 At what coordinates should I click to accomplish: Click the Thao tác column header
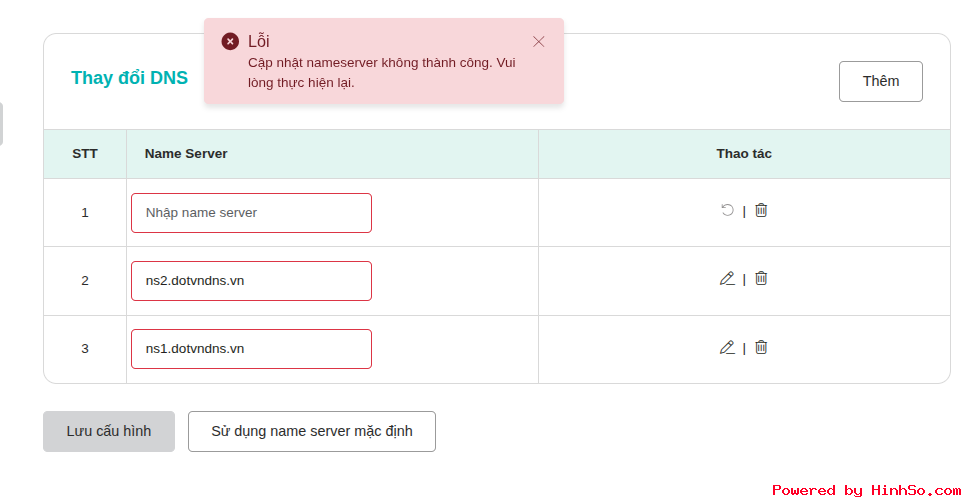pyautogui.click(x=743, y=154)
